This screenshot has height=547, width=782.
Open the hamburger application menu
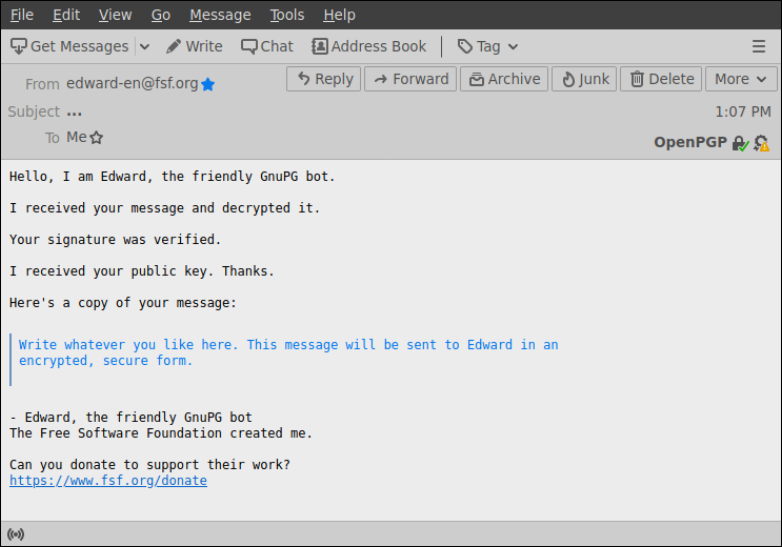click(759, 46)
